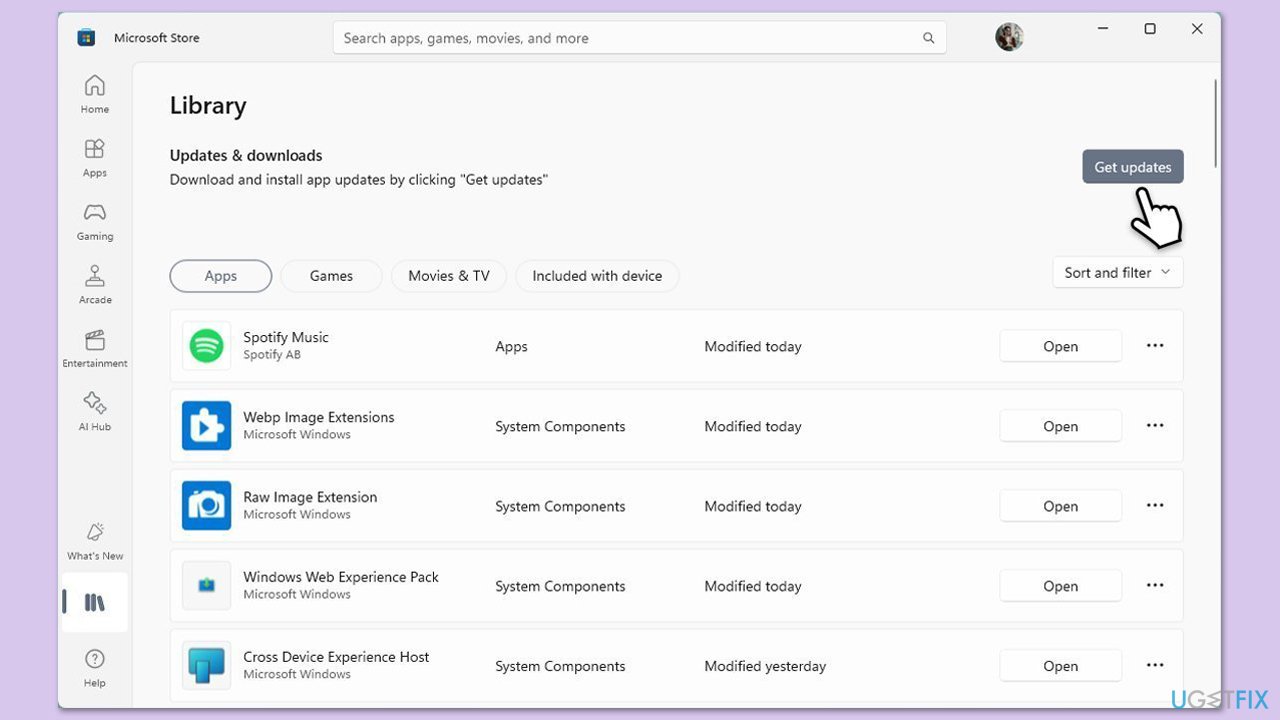Select the Movies & TV filter tab
1280x720 pixels.
tap(448, 276)
